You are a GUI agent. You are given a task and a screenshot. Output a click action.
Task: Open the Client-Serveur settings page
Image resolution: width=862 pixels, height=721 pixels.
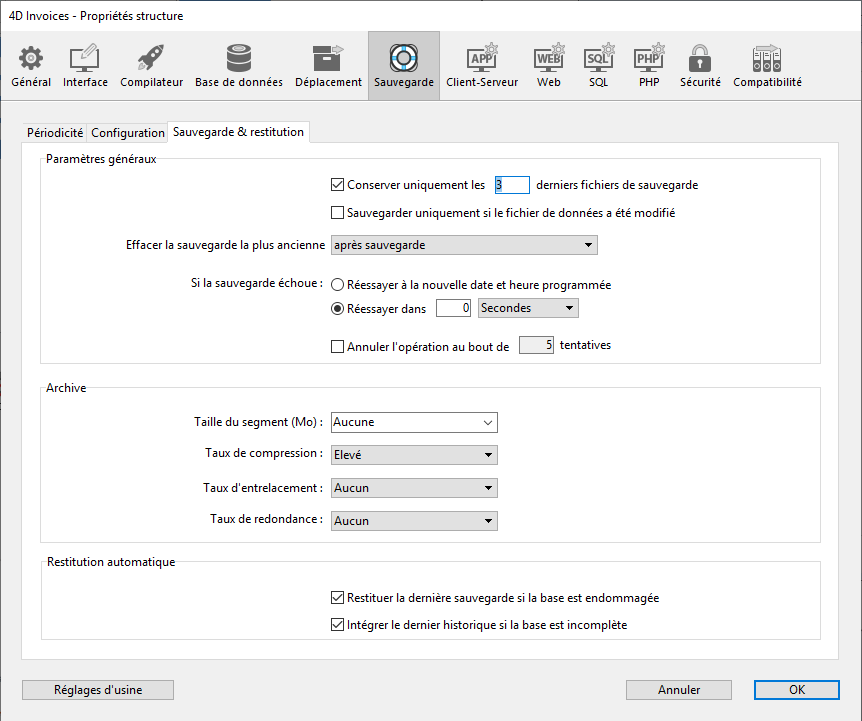coord(482,59)
